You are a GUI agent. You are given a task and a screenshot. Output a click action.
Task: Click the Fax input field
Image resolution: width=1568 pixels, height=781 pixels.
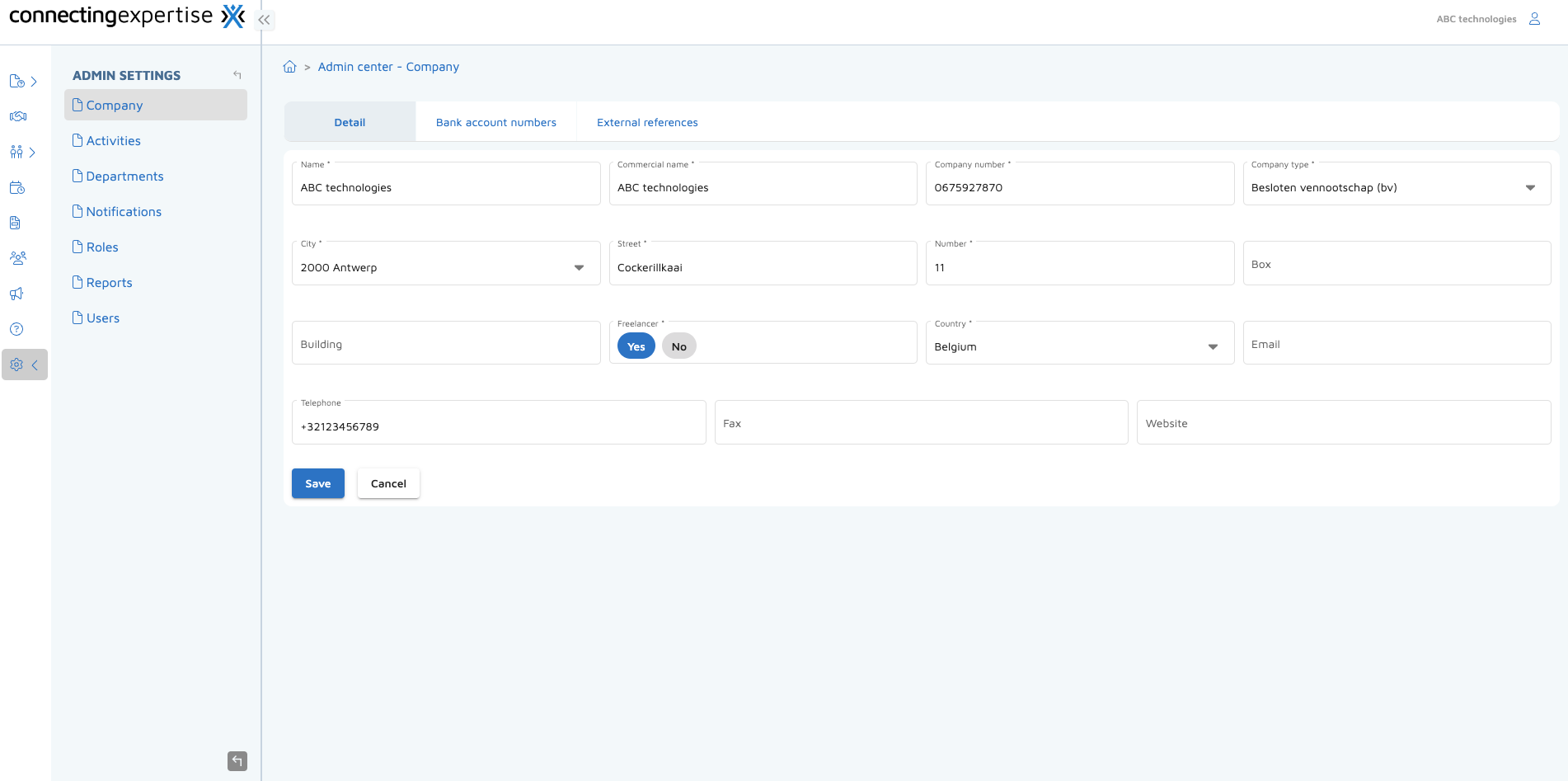point(921,422)
